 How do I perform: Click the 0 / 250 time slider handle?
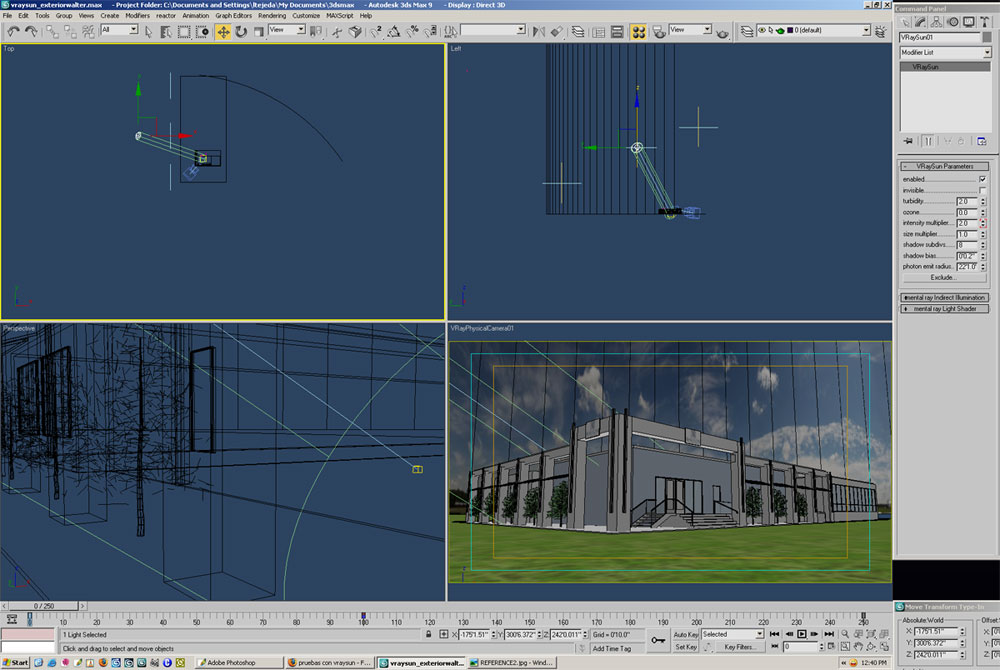(x=44, y=606)
